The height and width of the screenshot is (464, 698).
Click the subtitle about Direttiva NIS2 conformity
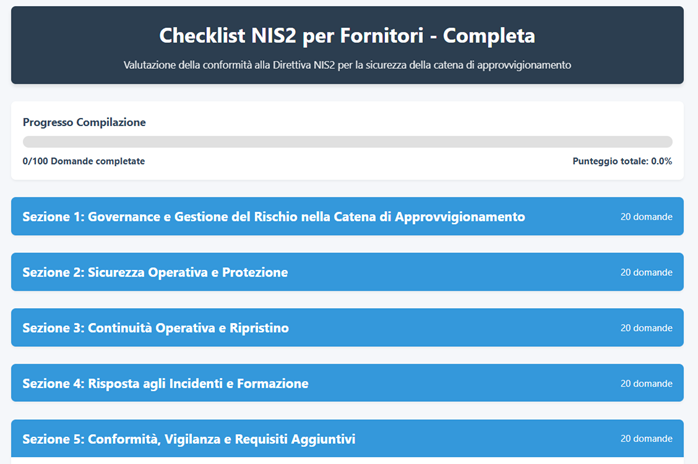tap(347, 65)
